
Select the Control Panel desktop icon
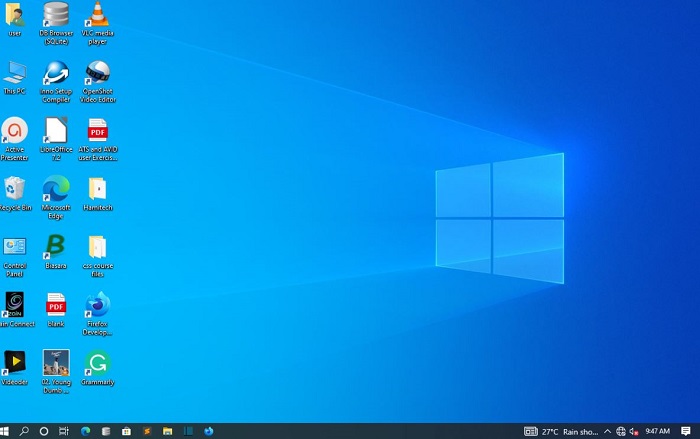[15, 256]
